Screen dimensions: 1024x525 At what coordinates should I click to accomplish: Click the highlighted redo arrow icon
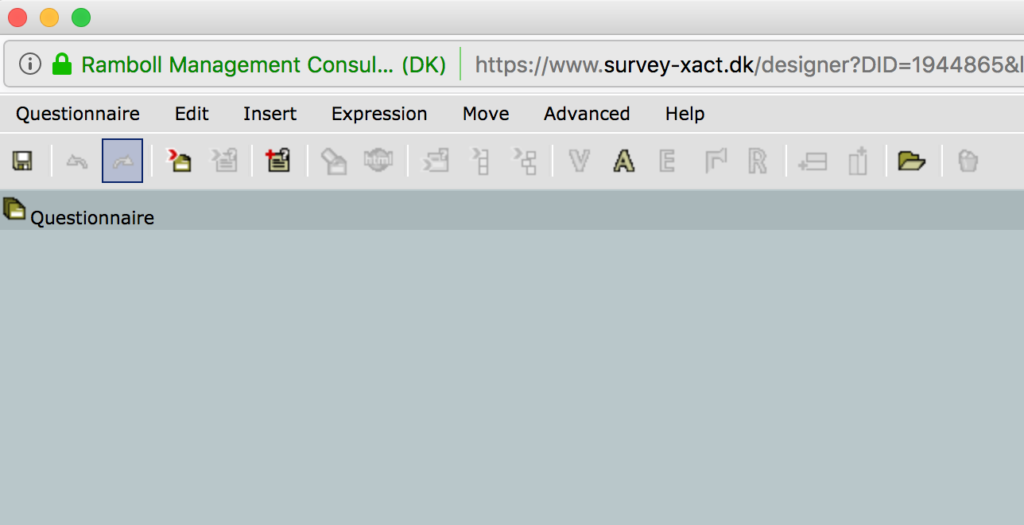(122, 161)
